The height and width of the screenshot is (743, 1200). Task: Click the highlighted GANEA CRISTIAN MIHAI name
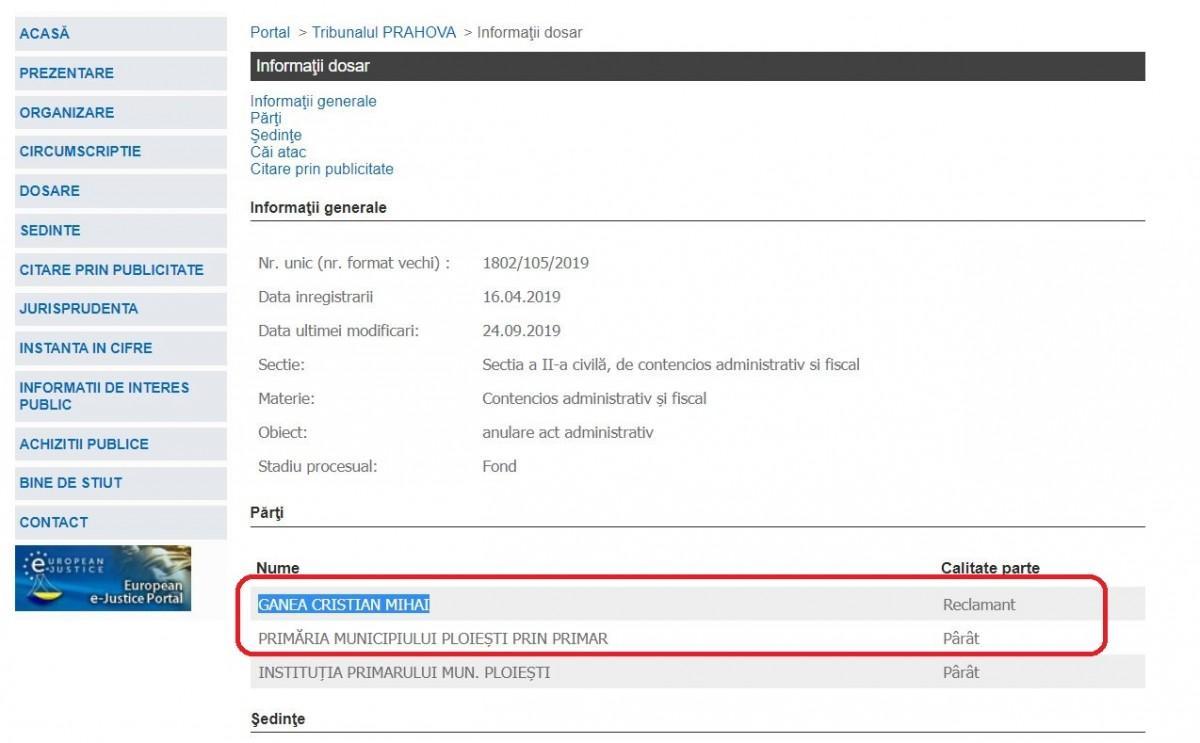(x=344, y=605)
